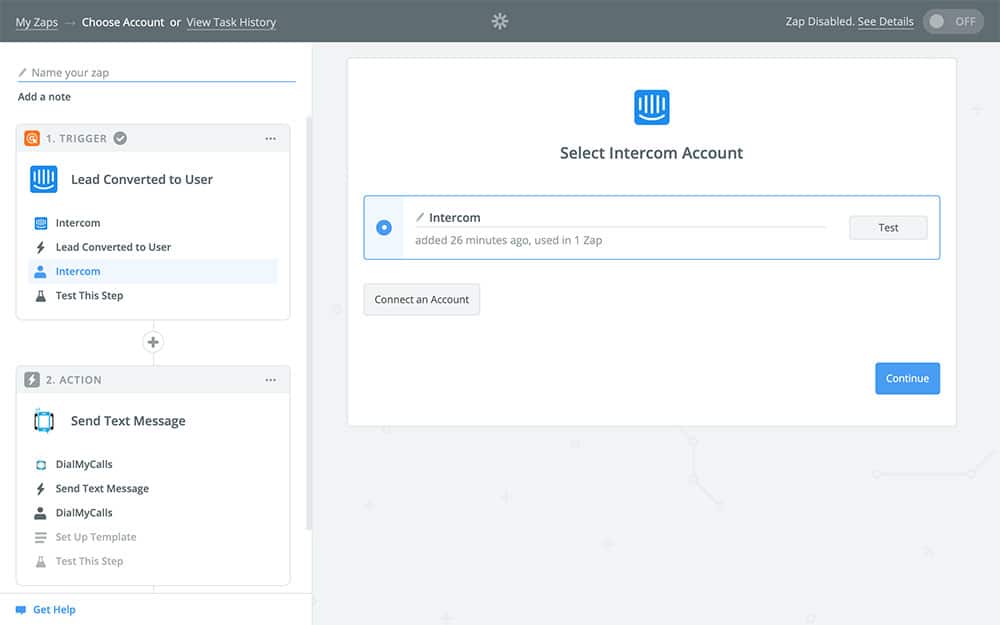Click the large Intercom logo above account selection
The height and width of the screenshot is (625, 1000).
[651, 107]
